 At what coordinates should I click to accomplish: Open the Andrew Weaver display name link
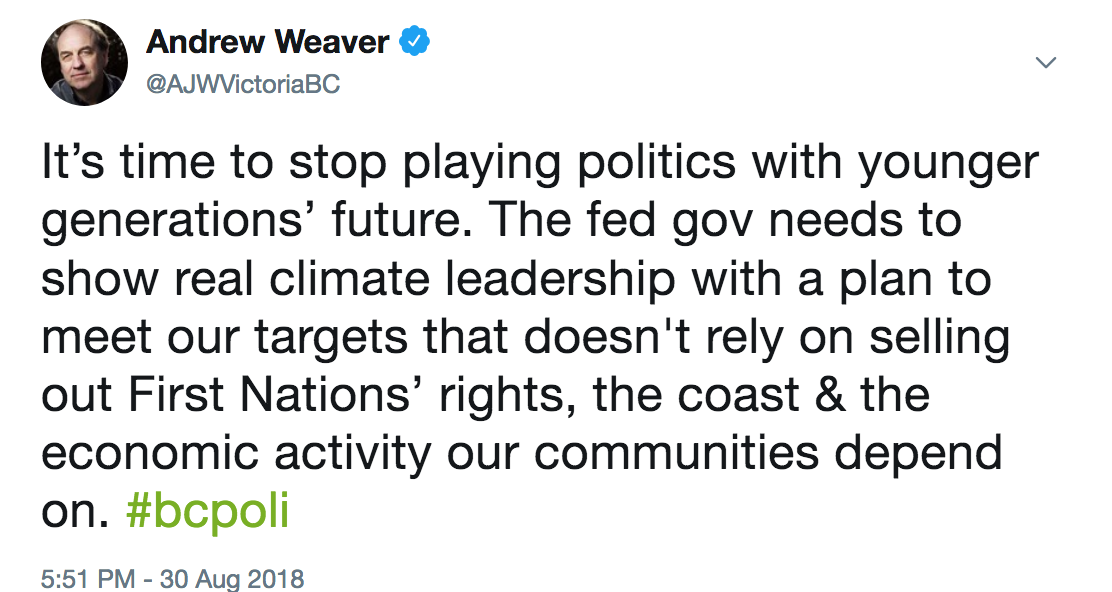point(267,42)
